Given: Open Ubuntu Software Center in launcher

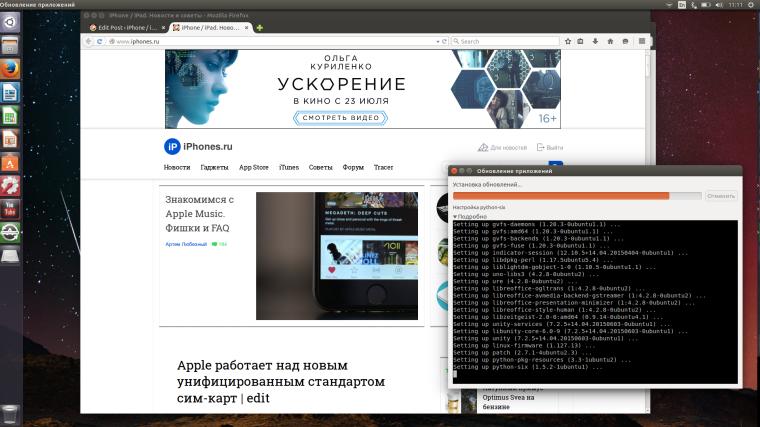Looking at the screenshot, I should point(10,163).
